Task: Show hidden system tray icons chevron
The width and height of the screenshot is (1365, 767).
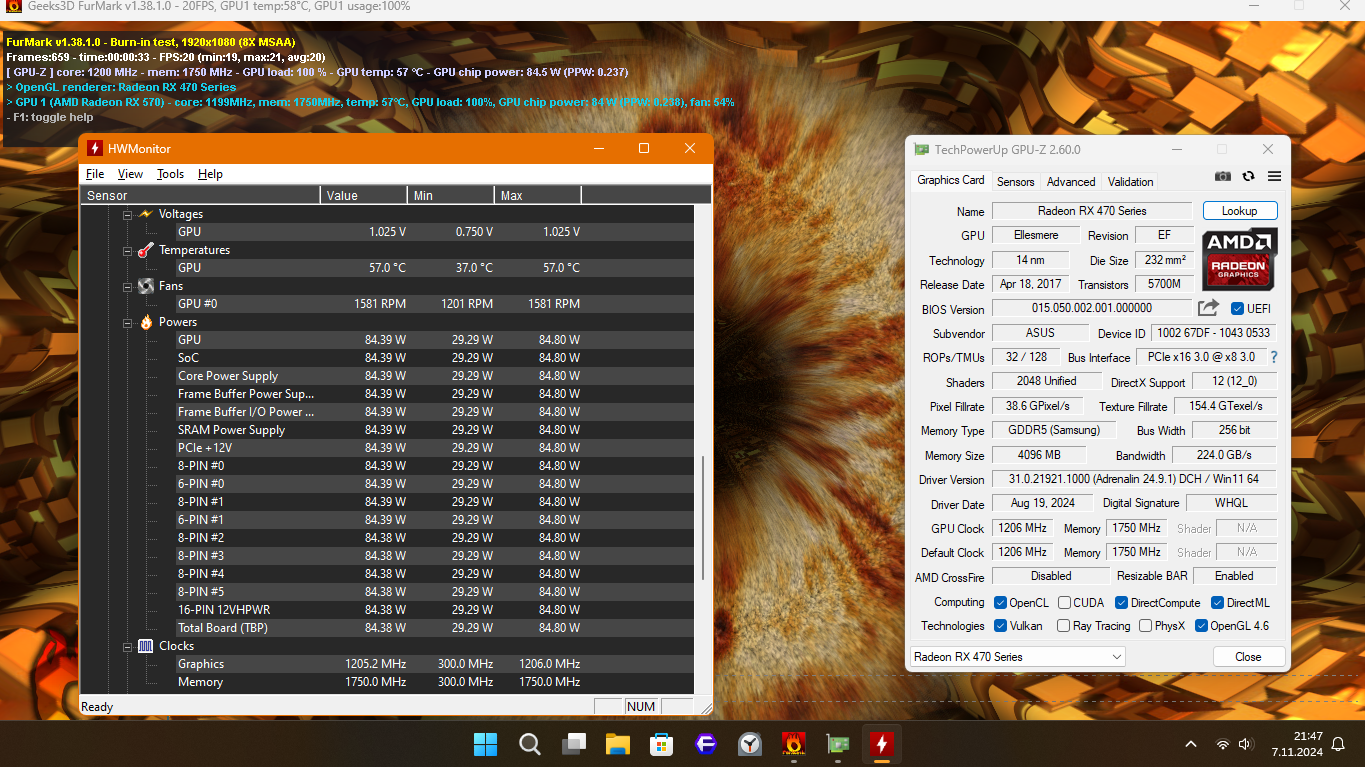Action: pos(1190,744)
